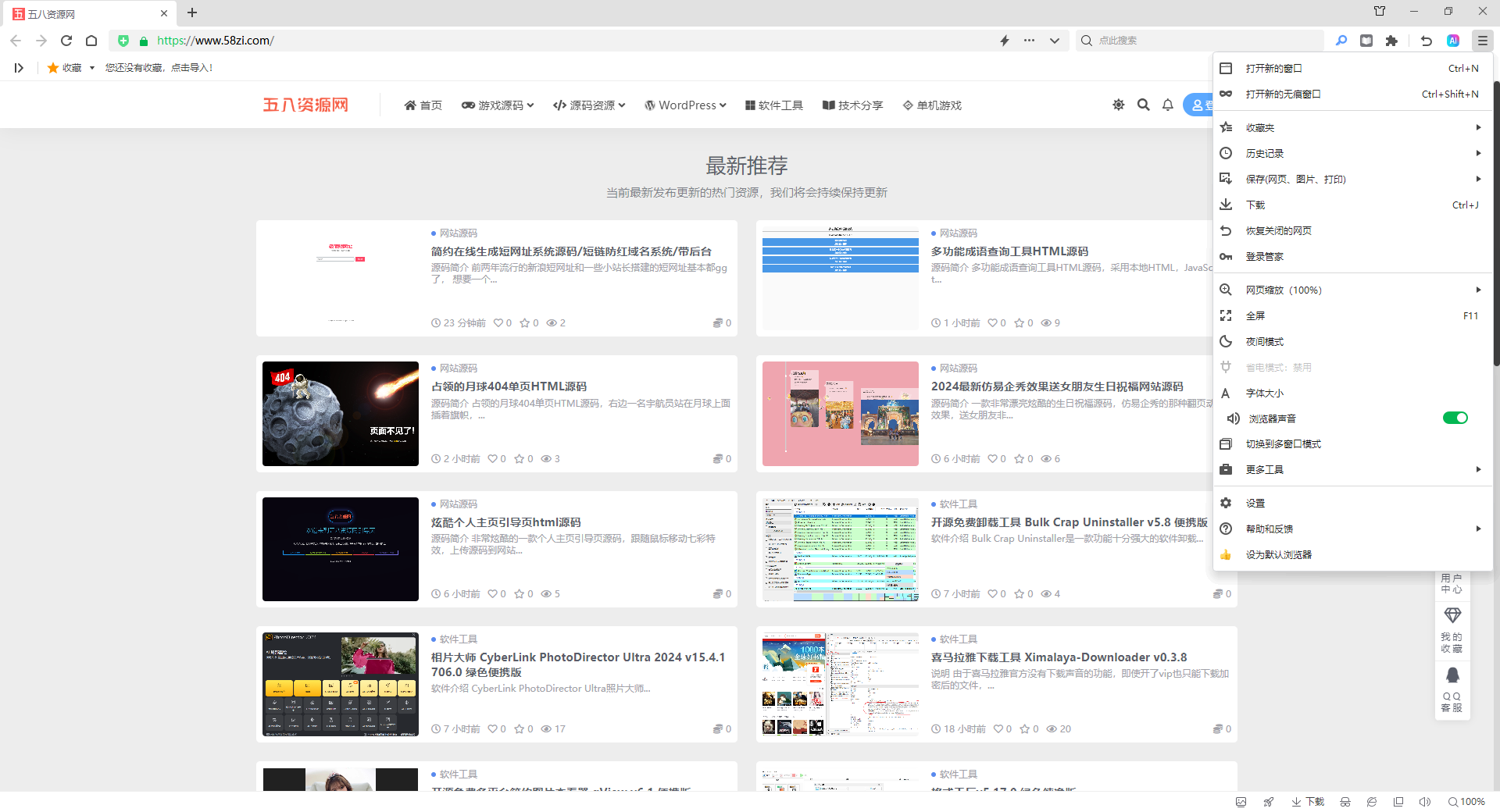Open 下载 from the browser menu
1500x812 pixels.
coord(1352,205)
